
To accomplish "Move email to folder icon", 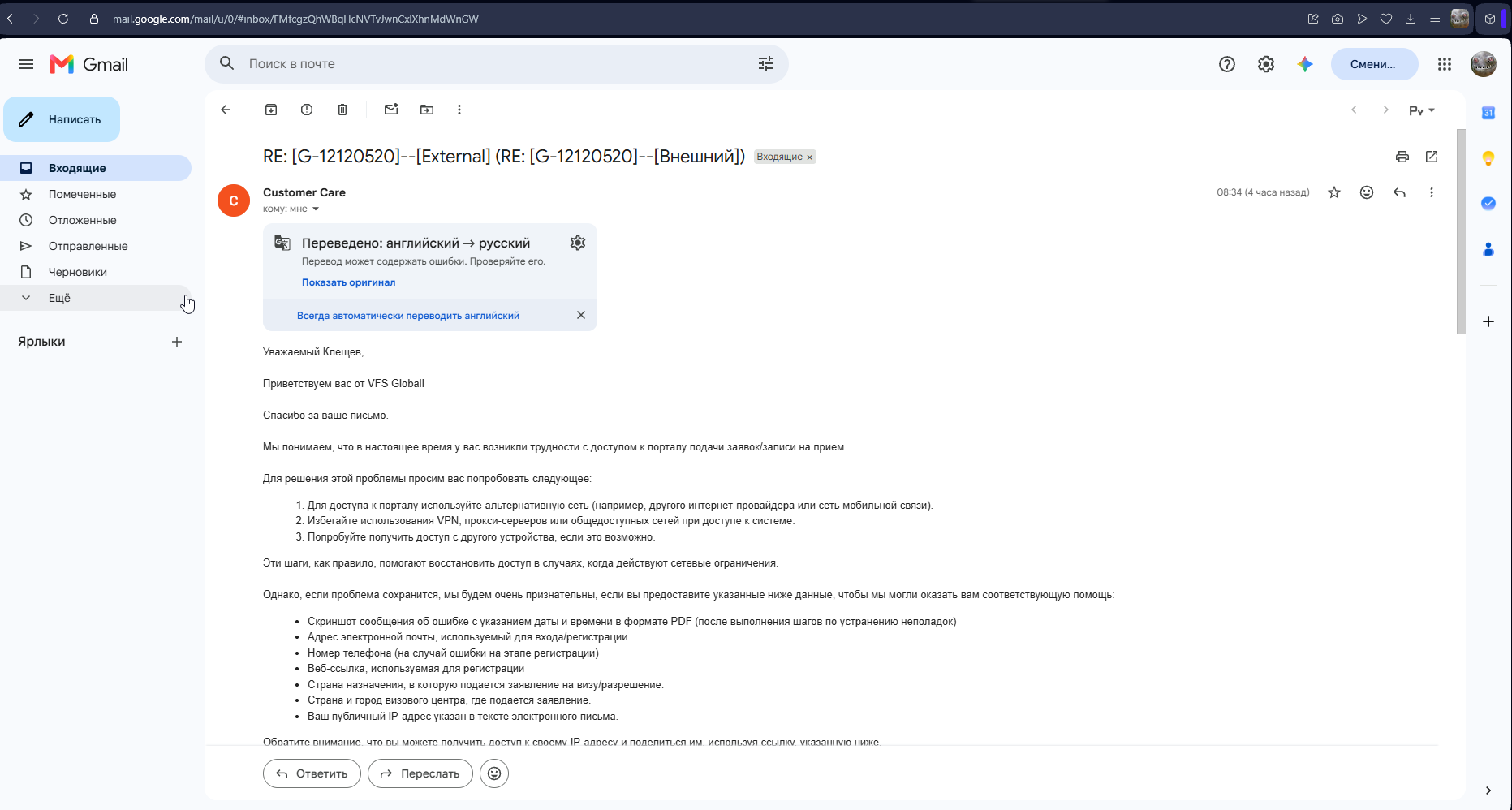I will coord(427,110).
